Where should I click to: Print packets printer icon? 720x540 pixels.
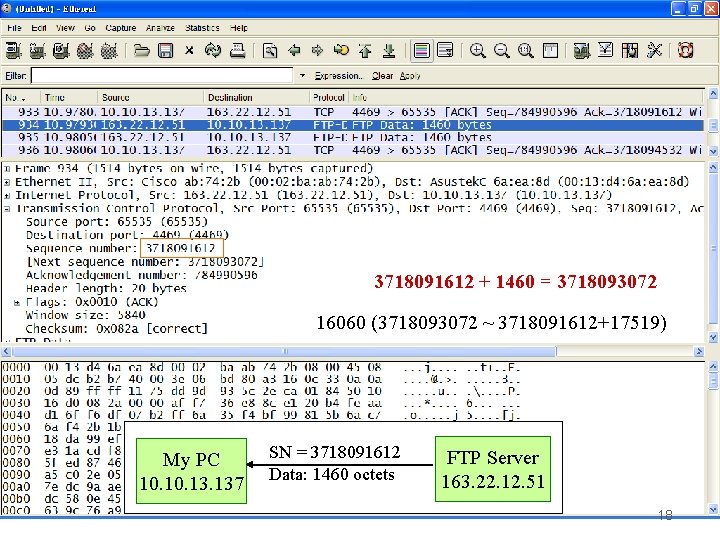(x=237, y=50)
